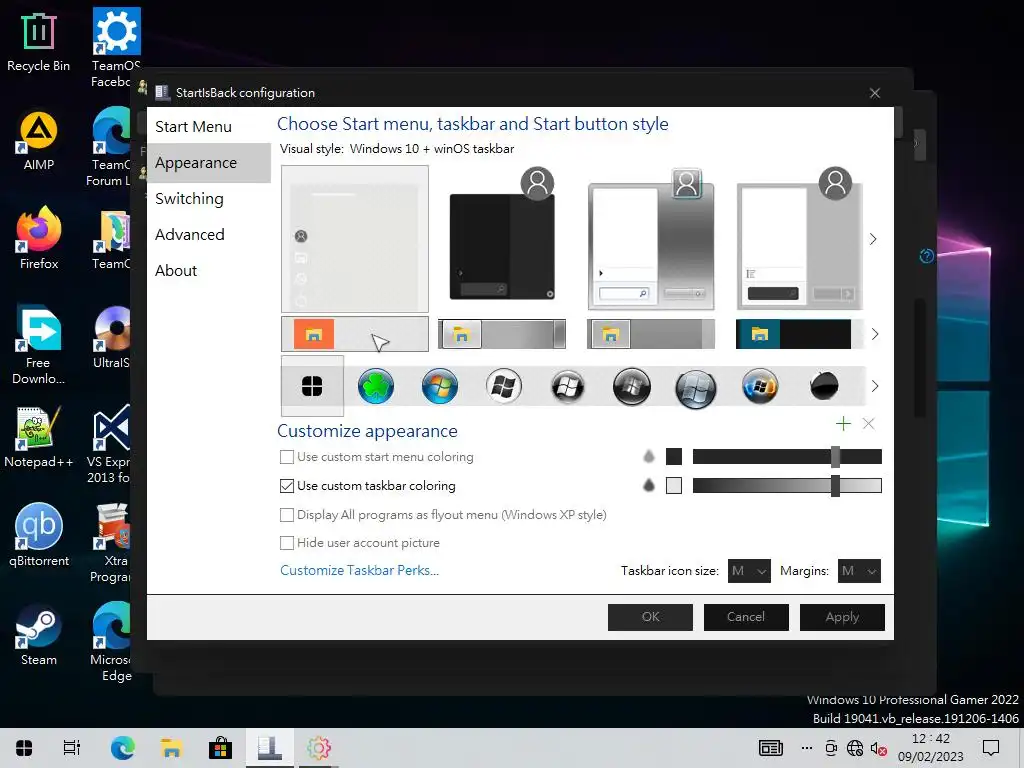Launch AIMP desktop shortcut
The width and height of the screenshot is (1024, 768).
pyautogui.click(x=38, y=140)
